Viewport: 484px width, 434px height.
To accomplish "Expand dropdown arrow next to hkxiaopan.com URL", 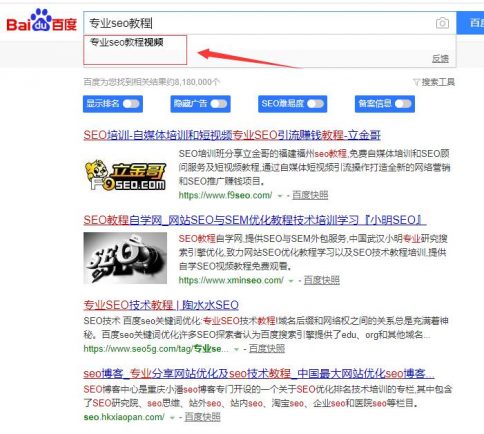I will [x=172, y=418].
